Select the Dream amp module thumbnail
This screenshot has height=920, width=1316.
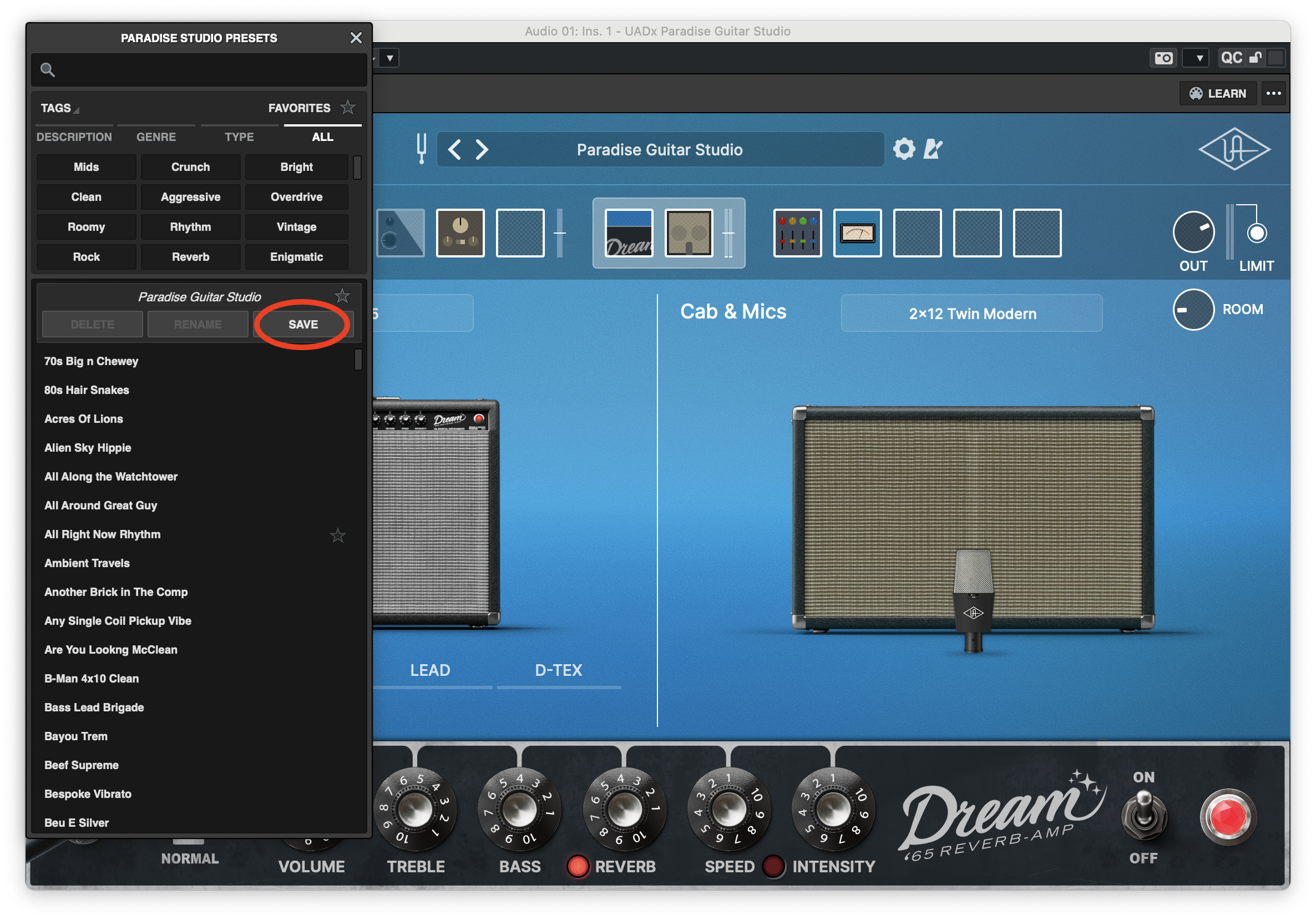(629, 232)
